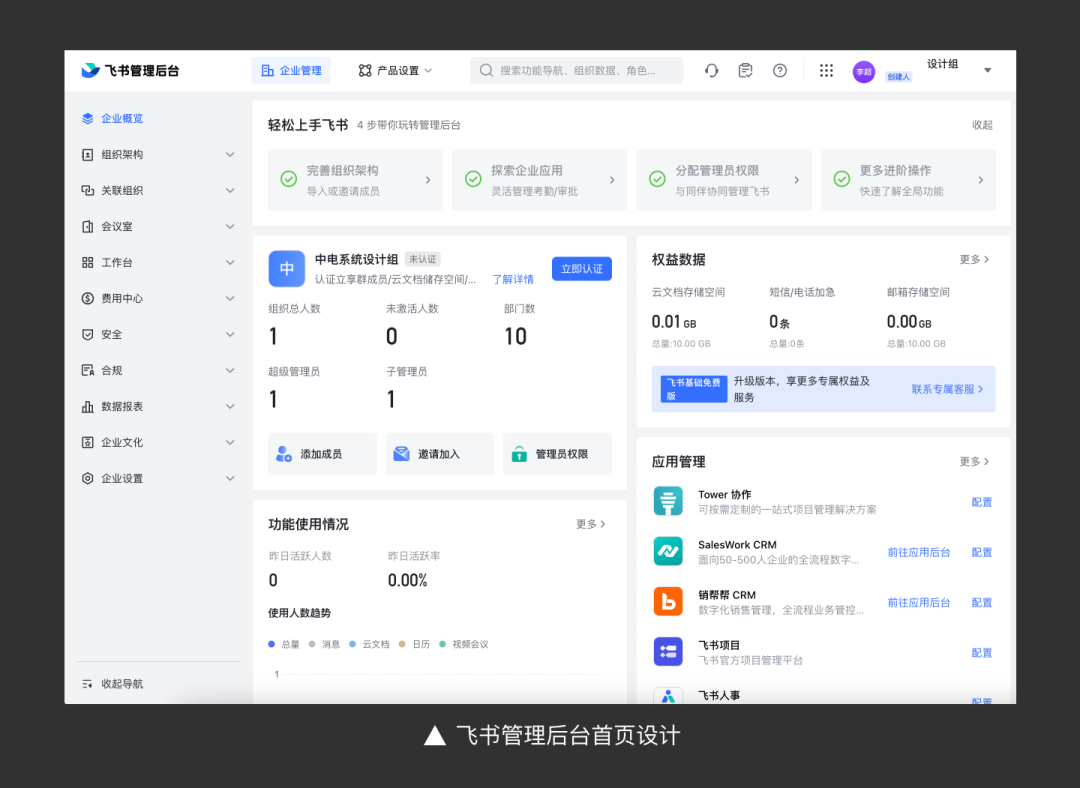This screenshot has width=1080, height=788.
Task: Switch to the 企业管理 tab
Action: click(x=291, y=71)
